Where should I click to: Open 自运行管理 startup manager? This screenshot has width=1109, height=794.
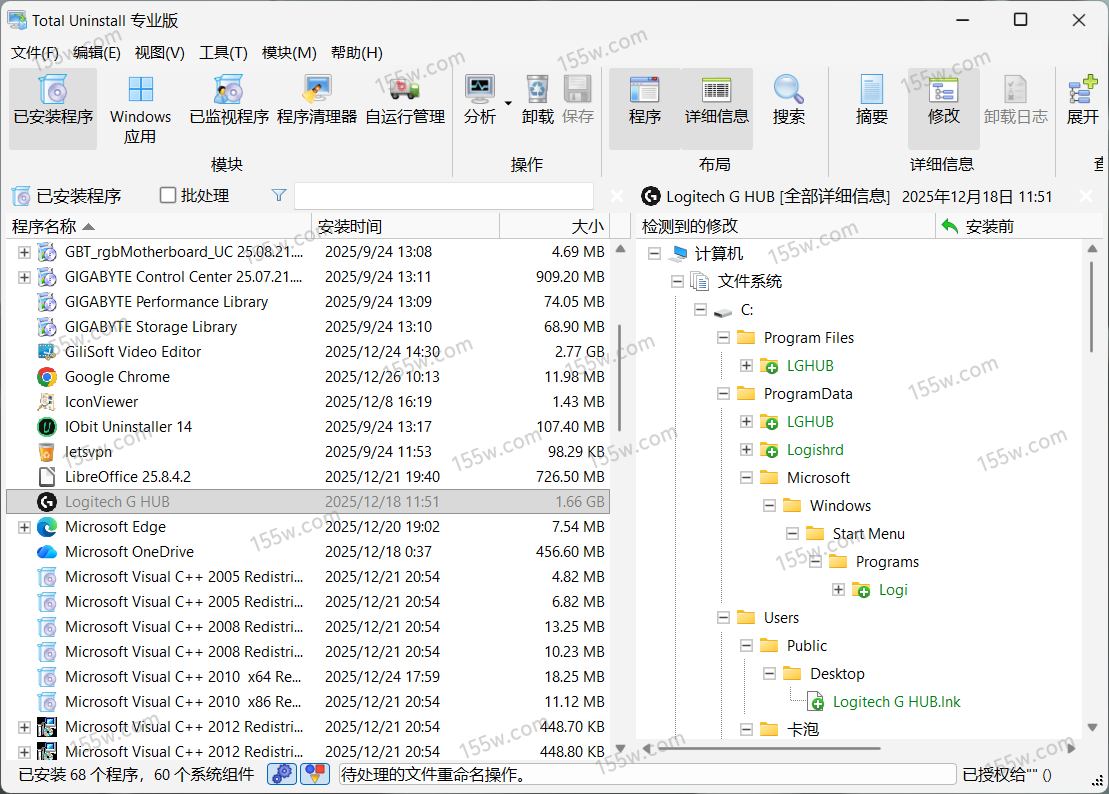[405, 106]
